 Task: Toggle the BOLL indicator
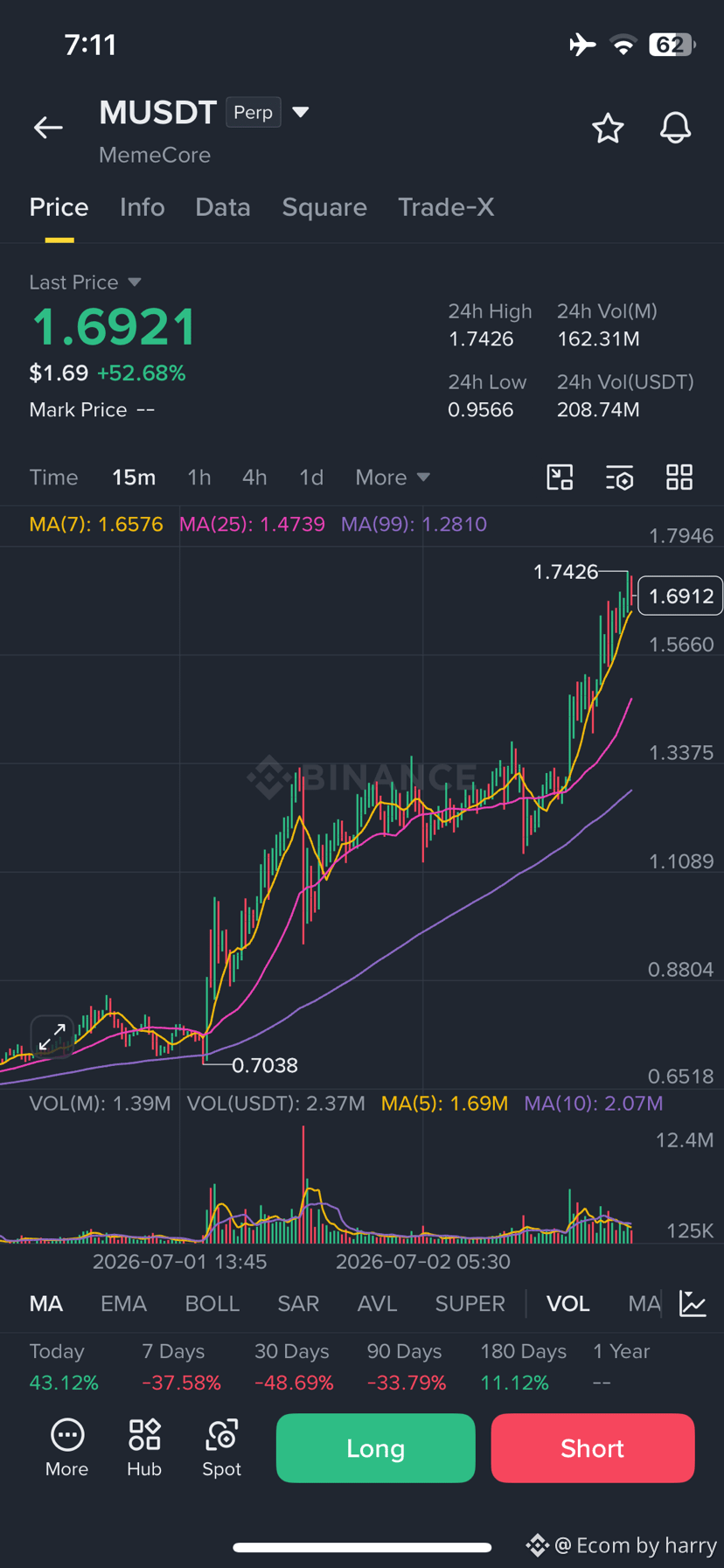point(212,1304)
